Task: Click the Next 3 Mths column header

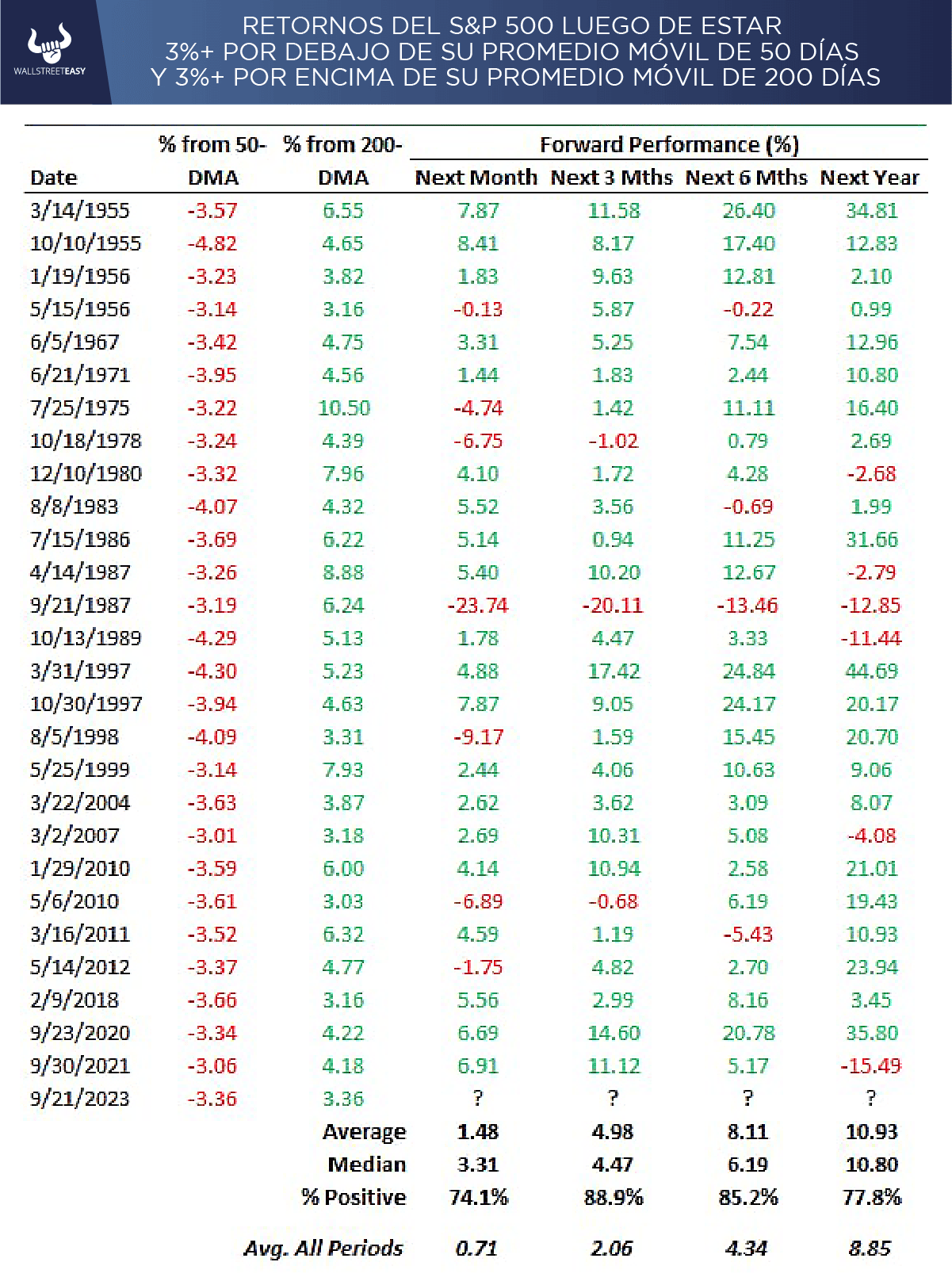Action: [612, 178]
